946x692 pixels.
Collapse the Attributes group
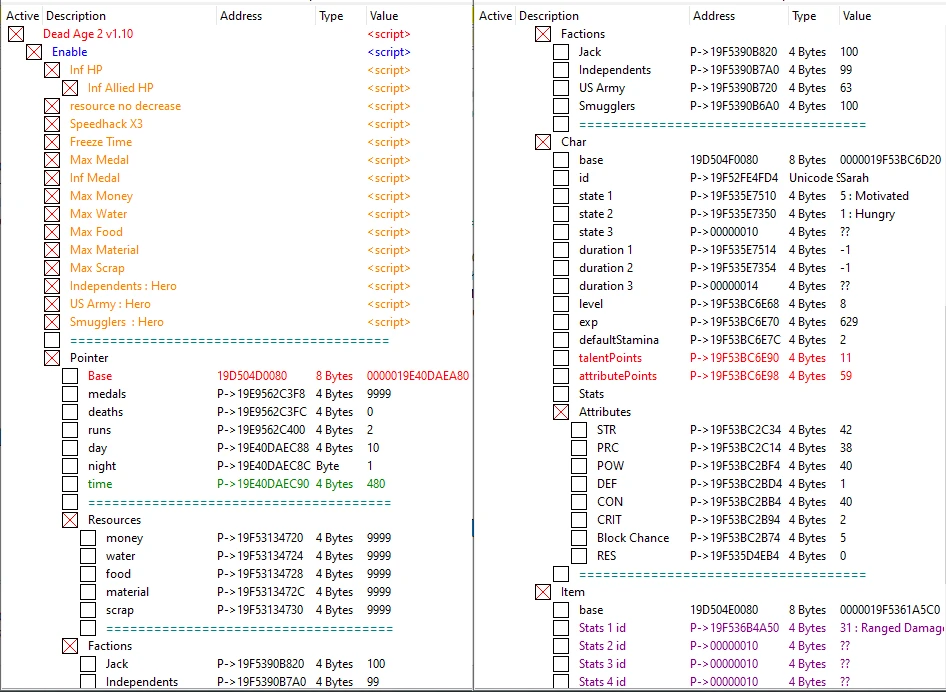[561, 412]
